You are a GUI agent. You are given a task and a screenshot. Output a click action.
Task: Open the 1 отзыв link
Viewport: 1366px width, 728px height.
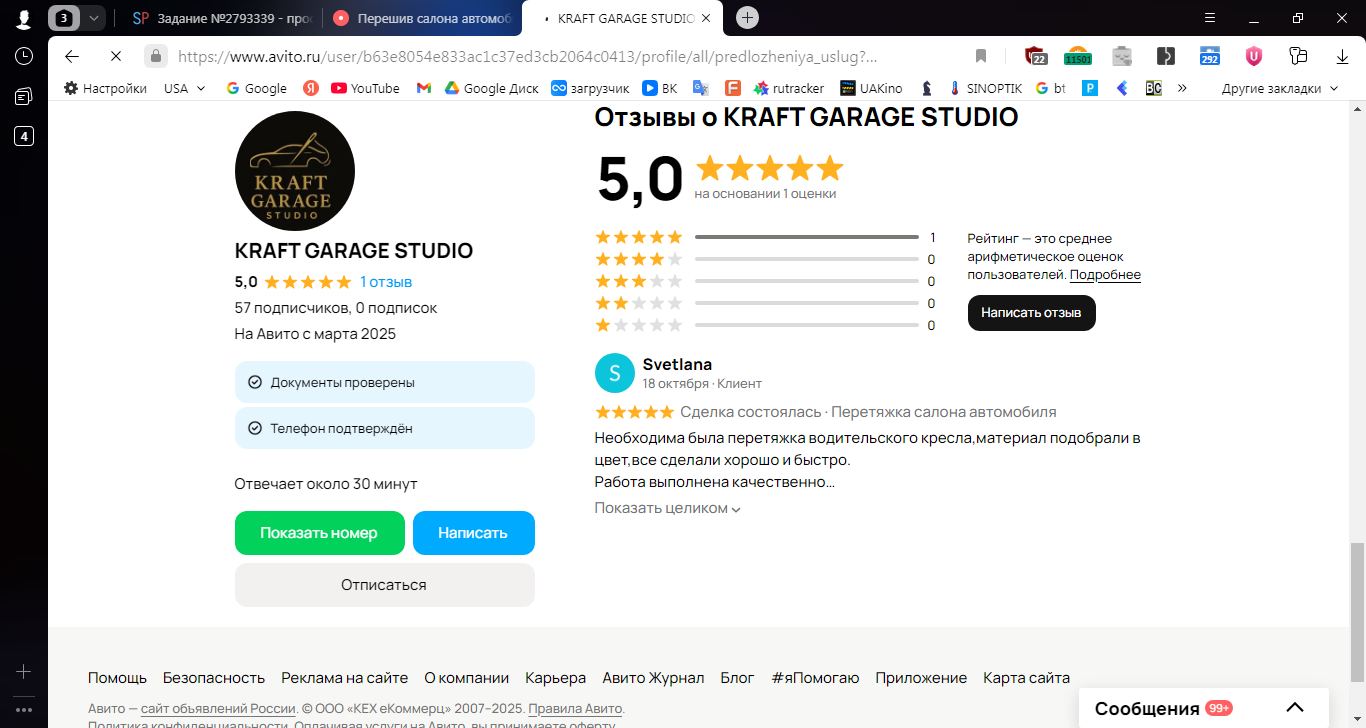tap(386, 282)
